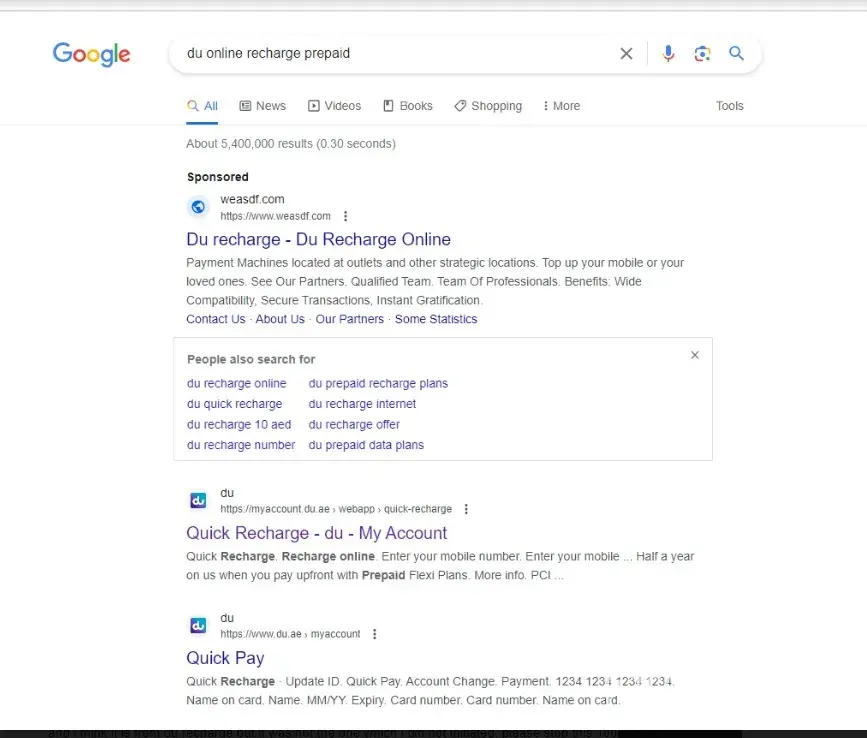Click the weasdf.com globe favicon
The width and height of the screenshot is (867, 738).
(x=198, y=207)
